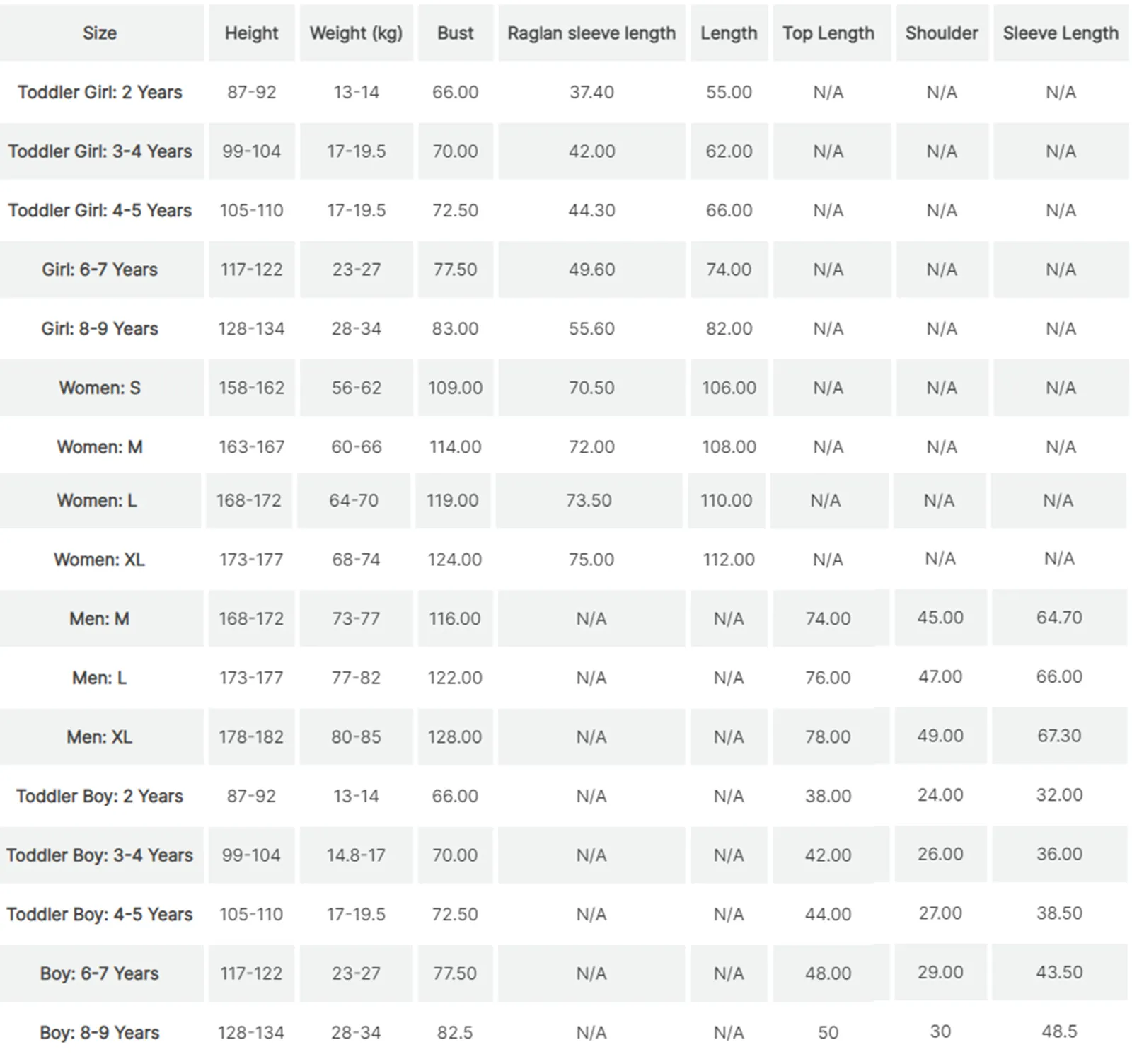Select the Men: XL size label
Viewport: 1132px width, 1064px height.
[x=100, y=736]
